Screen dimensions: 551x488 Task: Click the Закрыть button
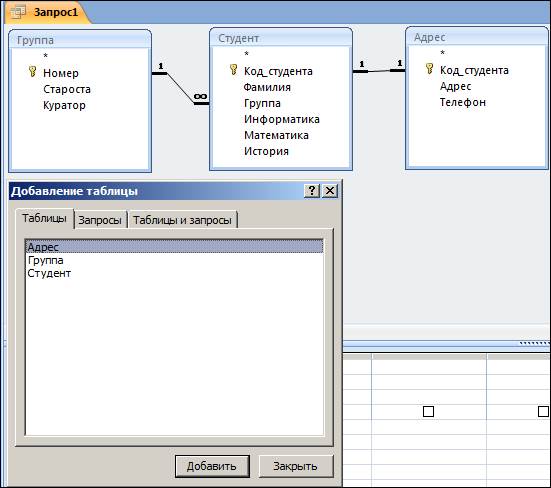[x=296, y=466]
